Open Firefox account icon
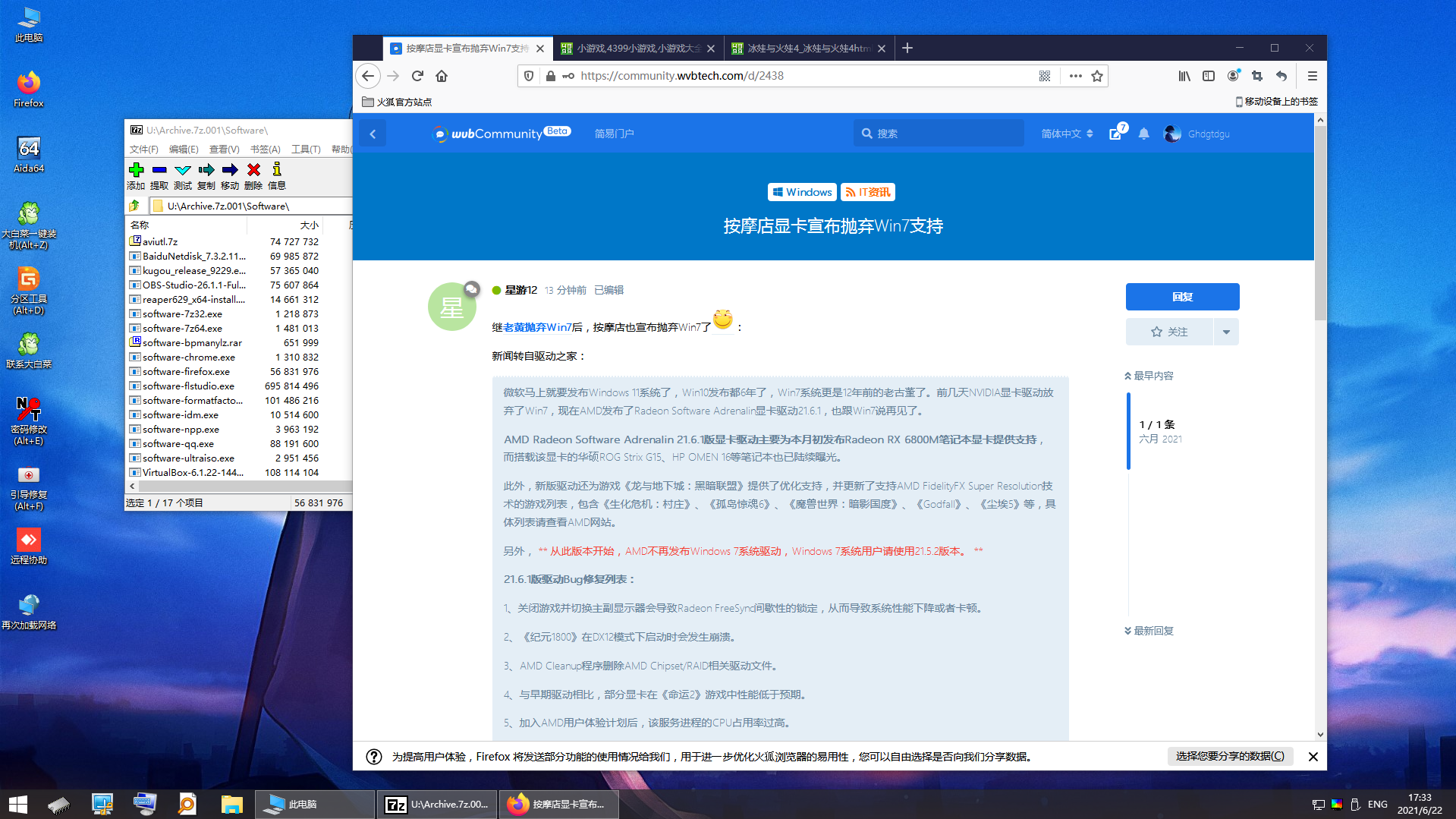Screen dimensions: 1456x819 pos(1233,76)
